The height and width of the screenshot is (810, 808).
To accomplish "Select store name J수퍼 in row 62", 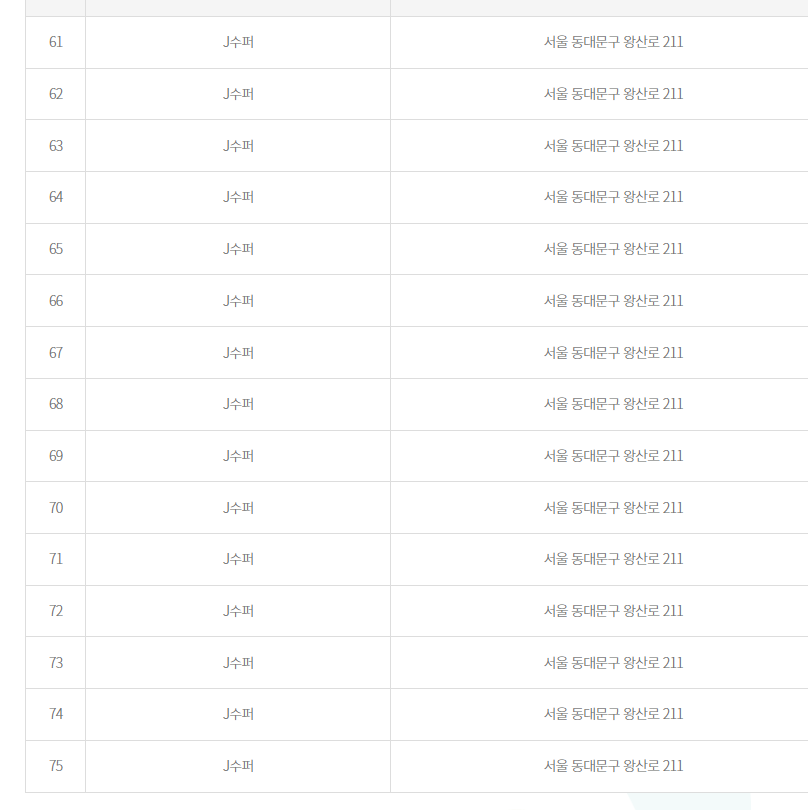I will click(238, 94).
